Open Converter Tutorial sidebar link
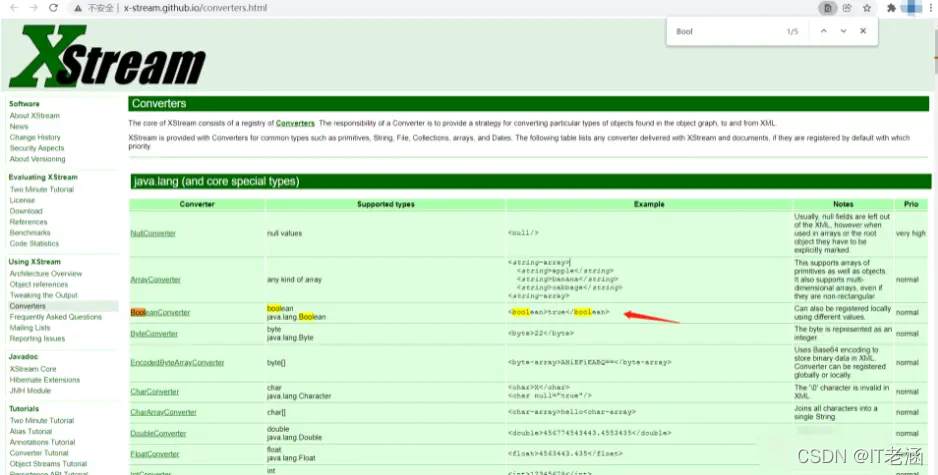Screen dimensions: 938x475 [39, 452]
